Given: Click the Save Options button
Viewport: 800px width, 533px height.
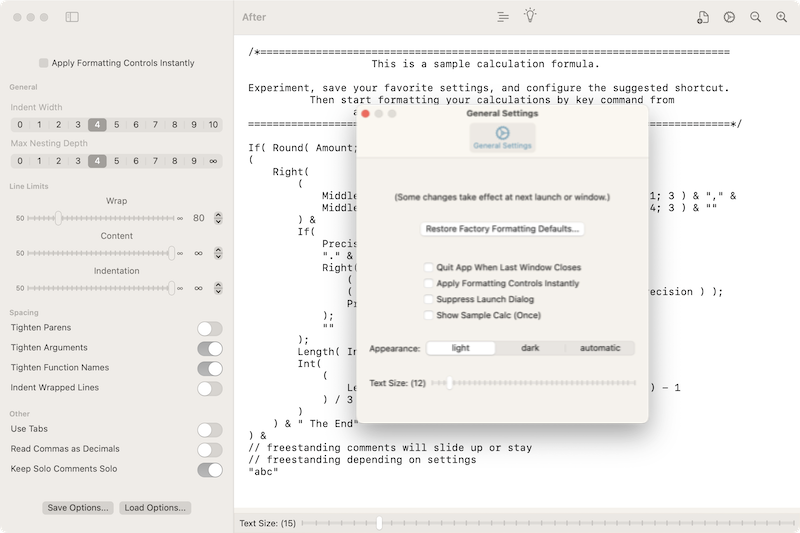Looking at the screenshot, I should coord(78,507).
